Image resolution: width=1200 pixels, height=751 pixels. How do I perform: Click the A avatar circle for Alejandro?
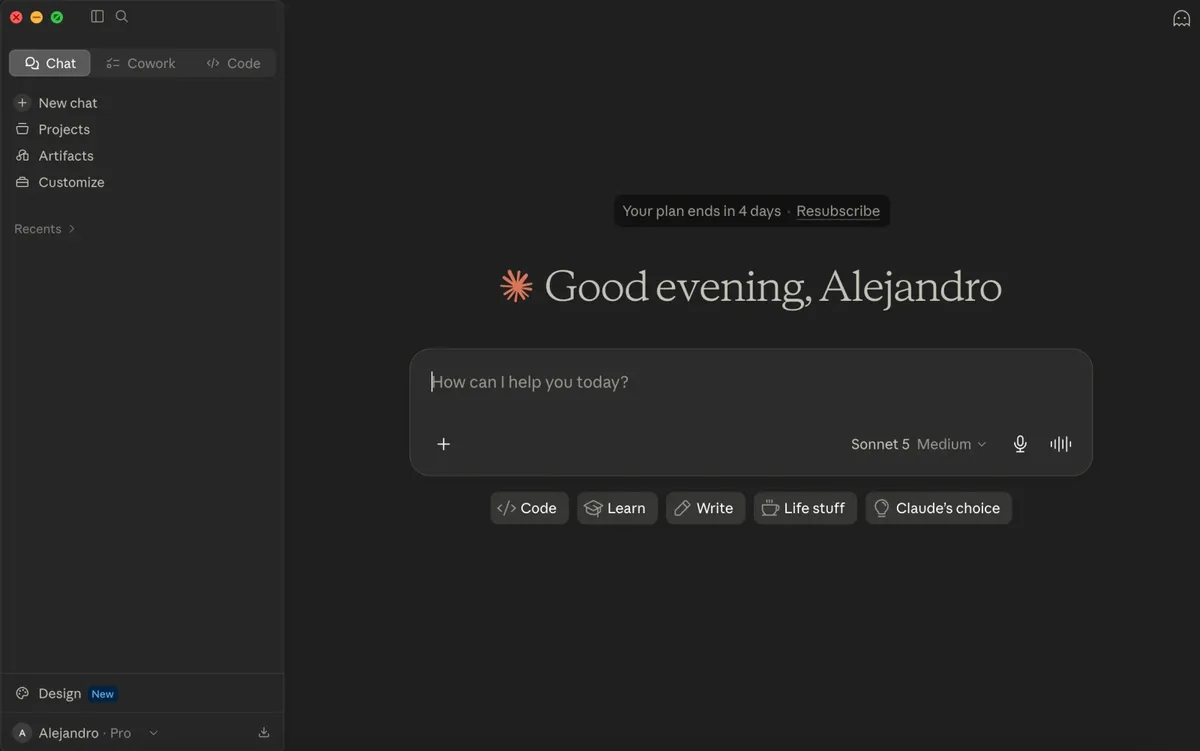point(22,733)
